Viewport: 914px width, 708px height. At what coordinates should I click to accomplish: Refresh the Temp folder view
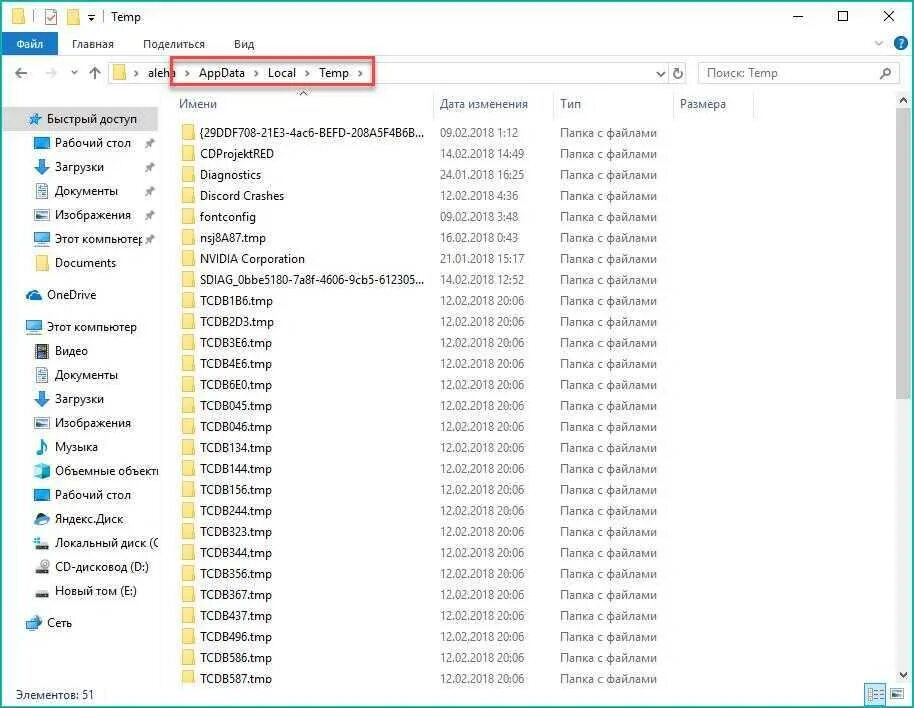pyautogui.click(x=677, y=73)
